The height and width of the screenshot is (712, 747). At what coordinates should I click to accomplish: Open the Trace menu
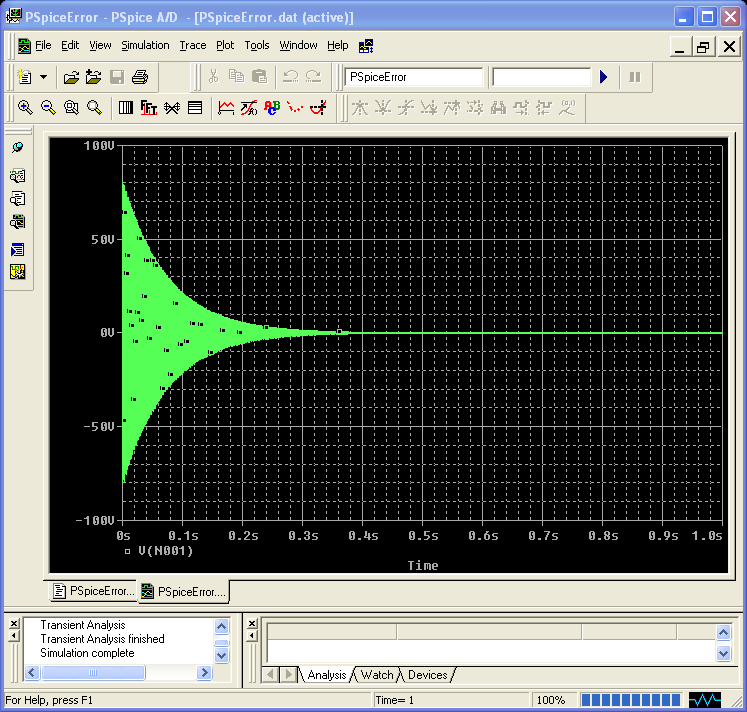[x=193, y=45]
